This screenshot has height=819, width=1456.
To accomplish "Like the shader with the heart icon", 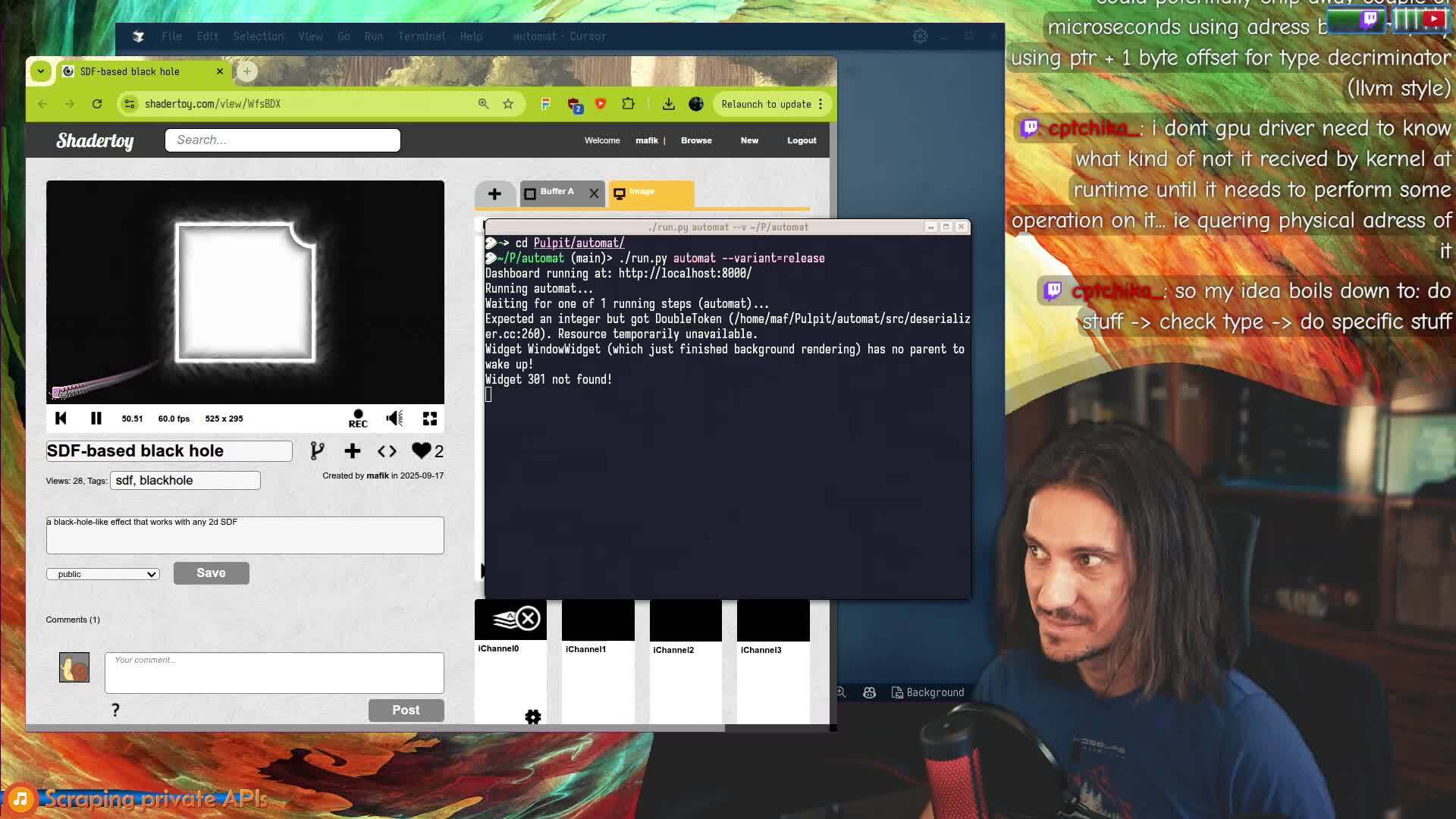I will pyautogui.click(x=420, y=450).
